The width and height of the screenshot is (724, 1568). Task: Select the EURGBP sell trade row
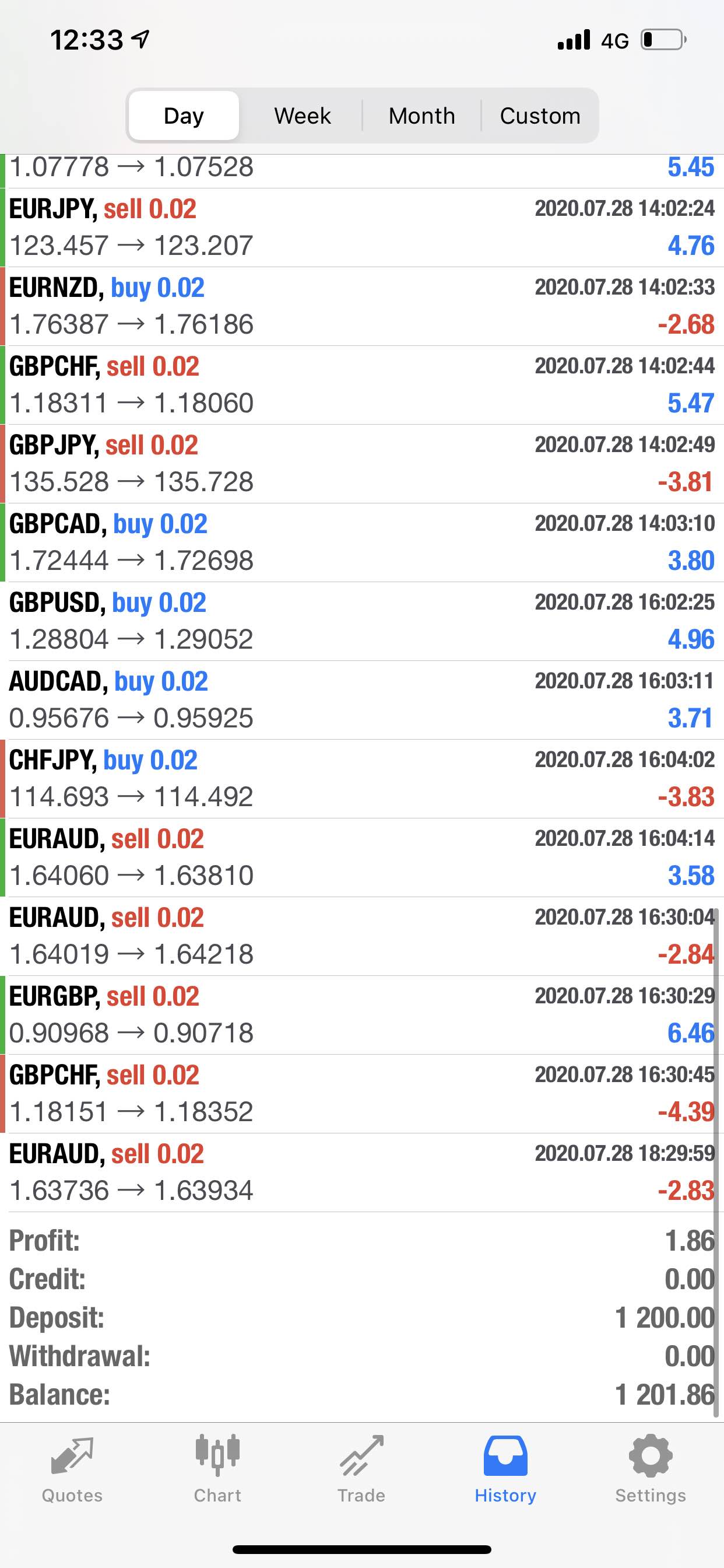(x=362, y=1014)
